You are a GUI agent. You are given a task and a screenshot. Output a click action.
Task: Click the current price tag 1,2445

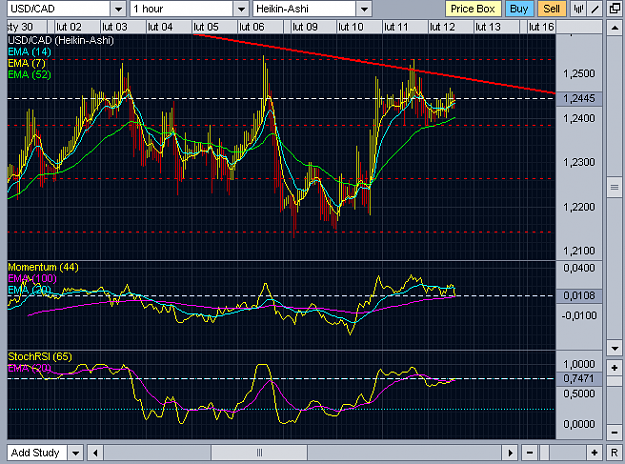click(579, 98)
